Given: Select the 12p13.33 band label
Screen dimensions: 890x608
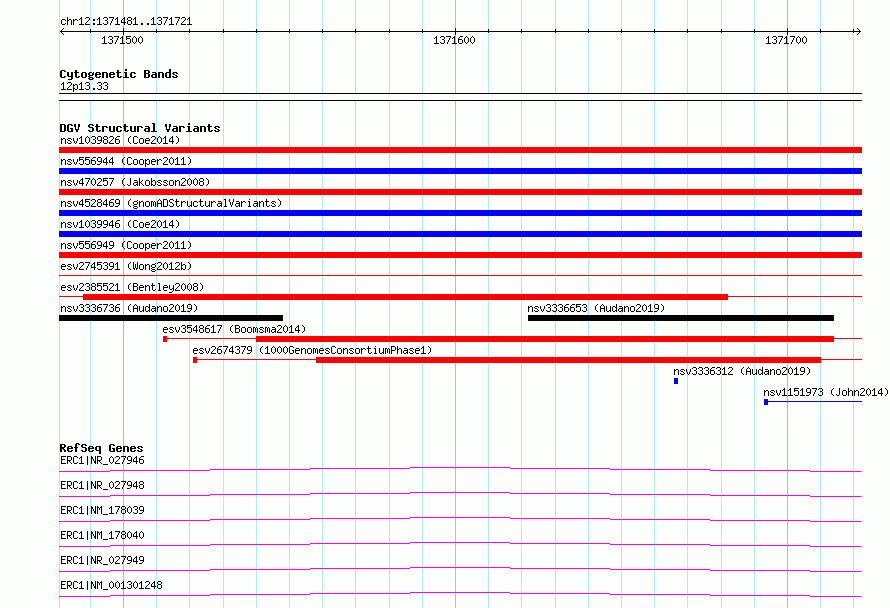Looking at the screenshot, I should coord(84,86).
